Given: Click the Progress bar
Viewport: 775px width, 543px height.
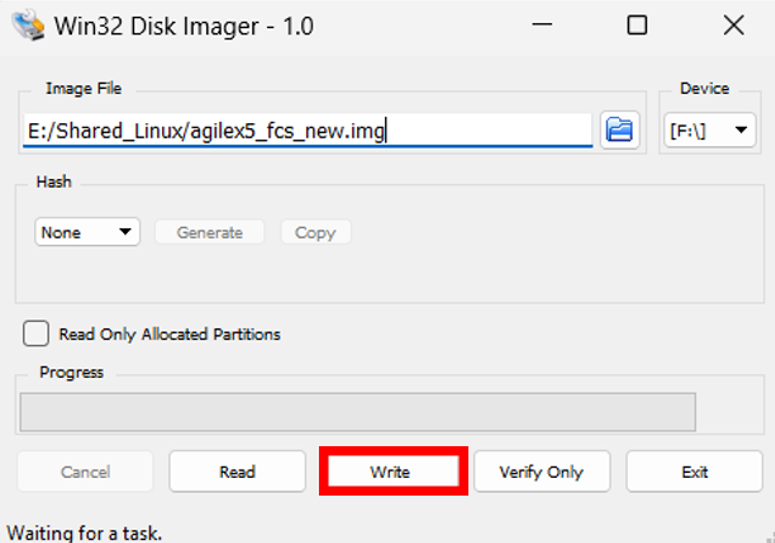Looking at the screenshot, I should [357, 412].
